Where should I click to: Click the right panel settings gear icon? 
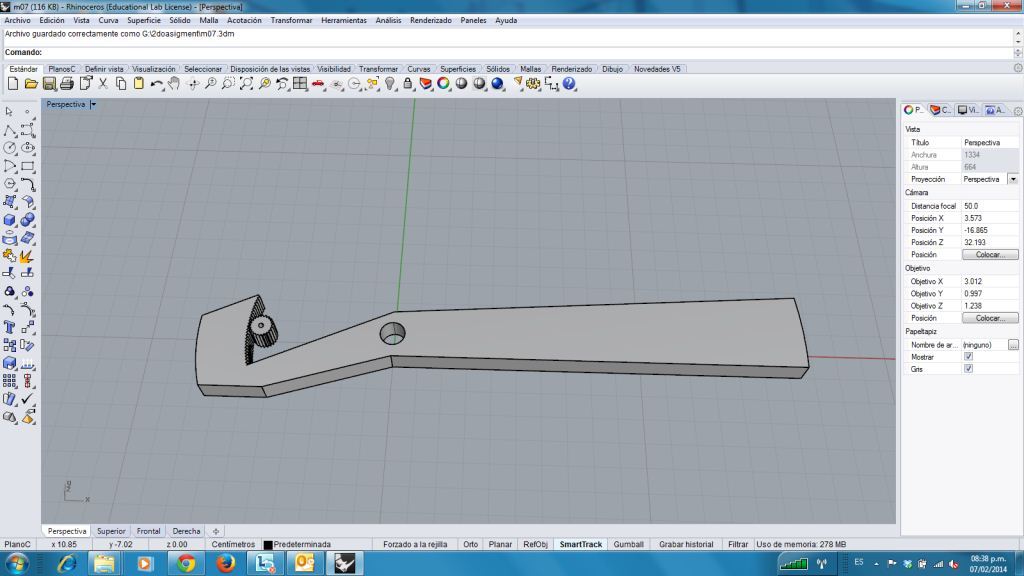click(1017, 111)
